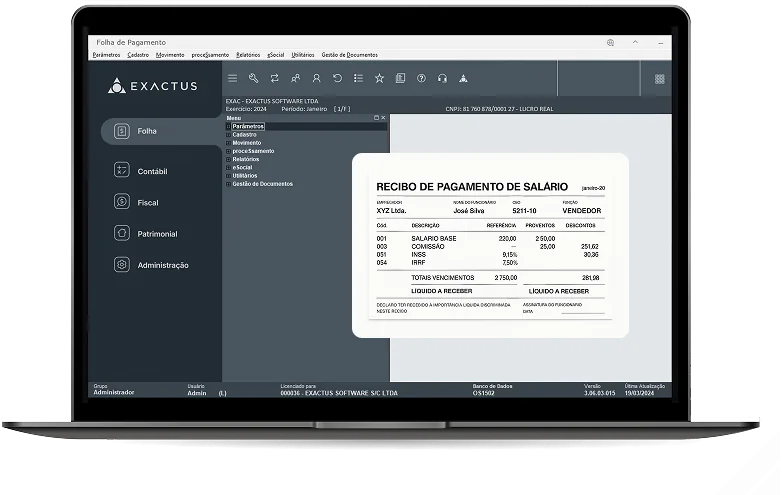Select Gestão de Documentos tree item
Screen dimensions: 782x495
262,184
